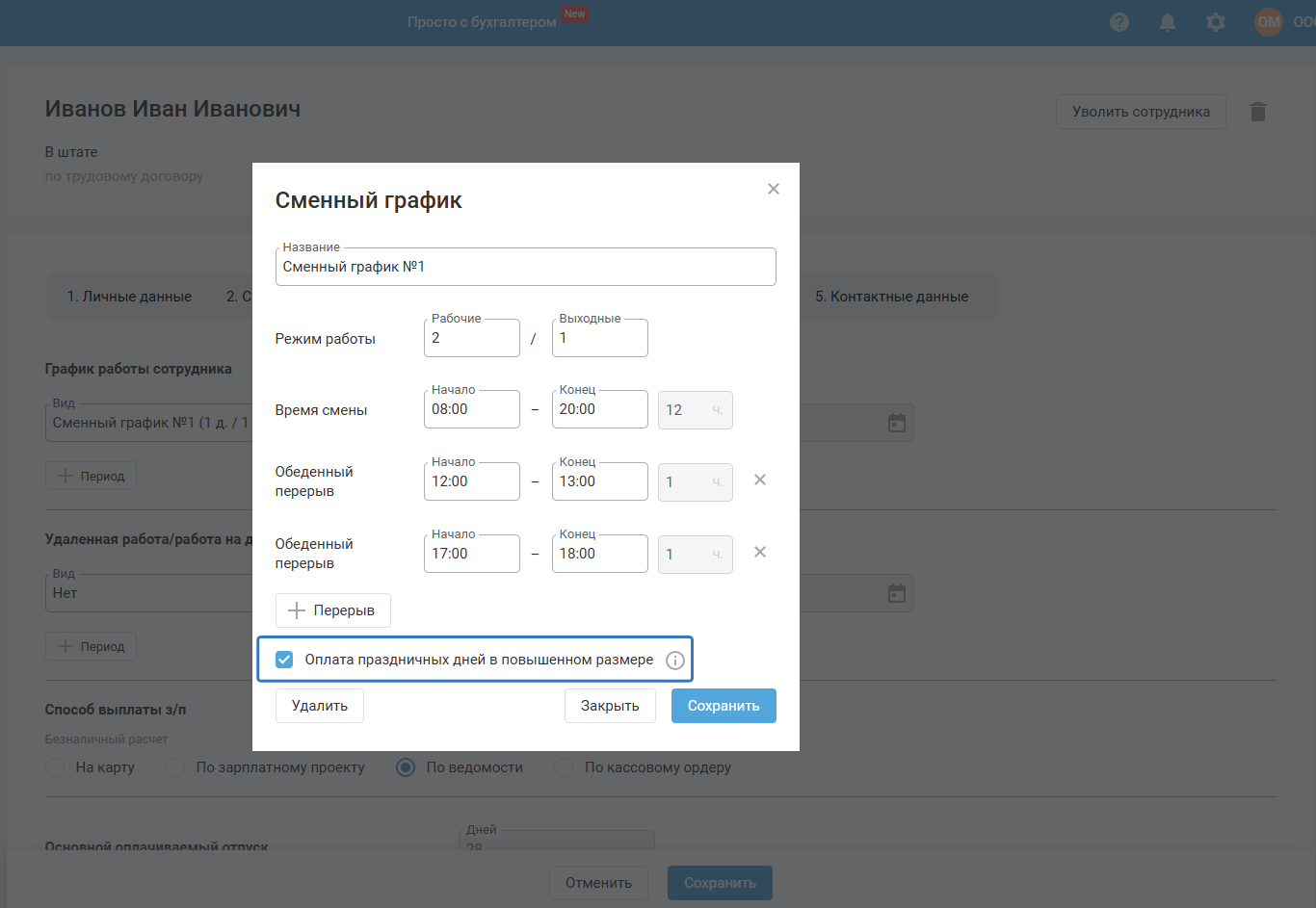1316x908 pixels.
Task: Click the Удалить button in dialog
Action: 320,706
